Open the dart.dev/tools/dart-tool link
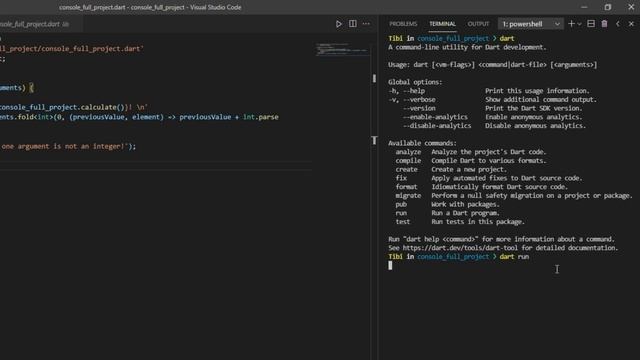 click(x=460, y=248)
